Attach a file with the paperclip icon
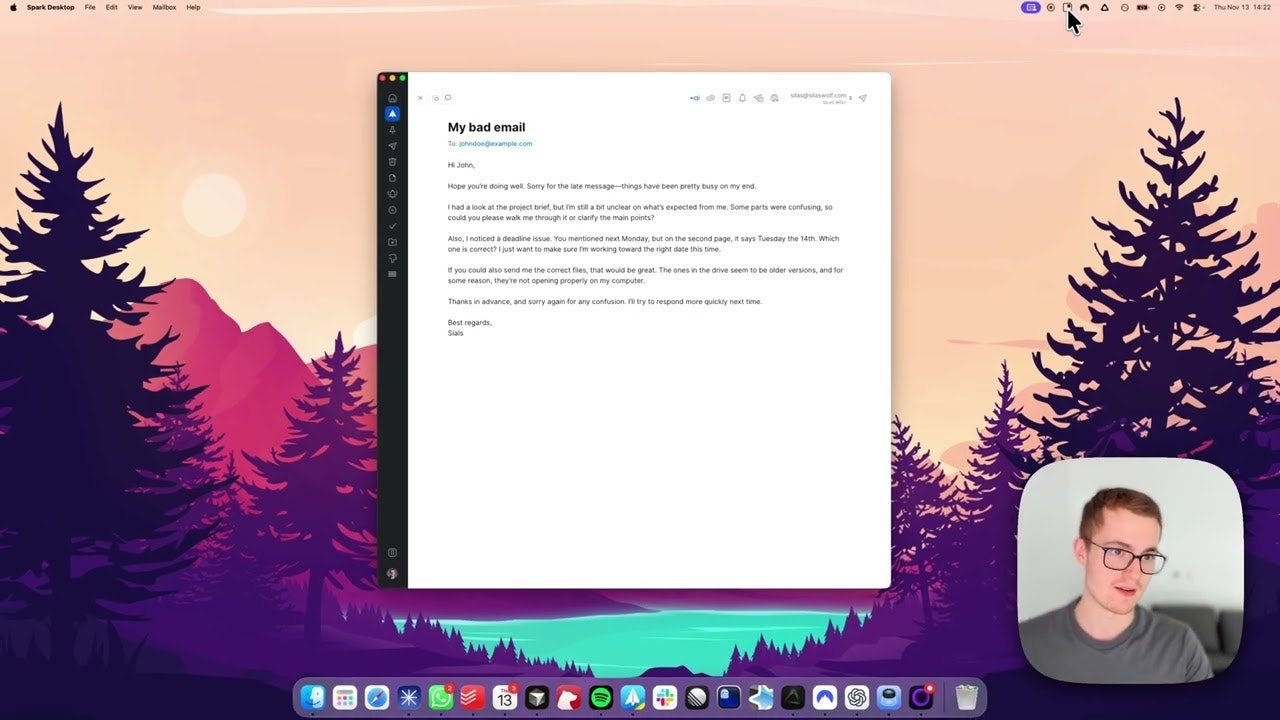The image size is (1280, 720). click(710, 98)
